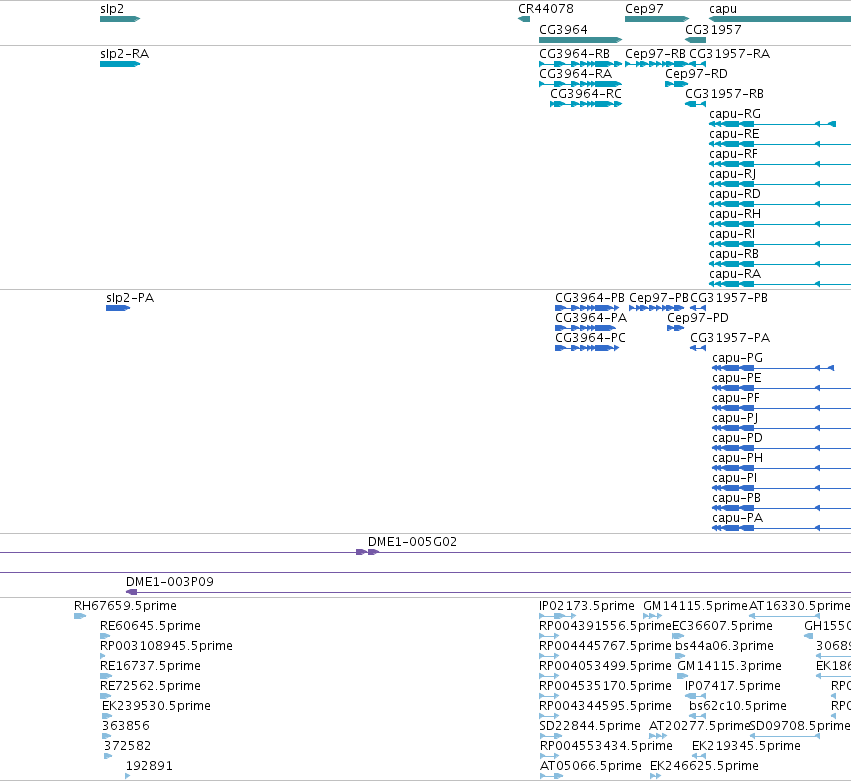This screenshot has width=851, height=781.
Task: Select protein capu-PA
Action: (782, 529)
